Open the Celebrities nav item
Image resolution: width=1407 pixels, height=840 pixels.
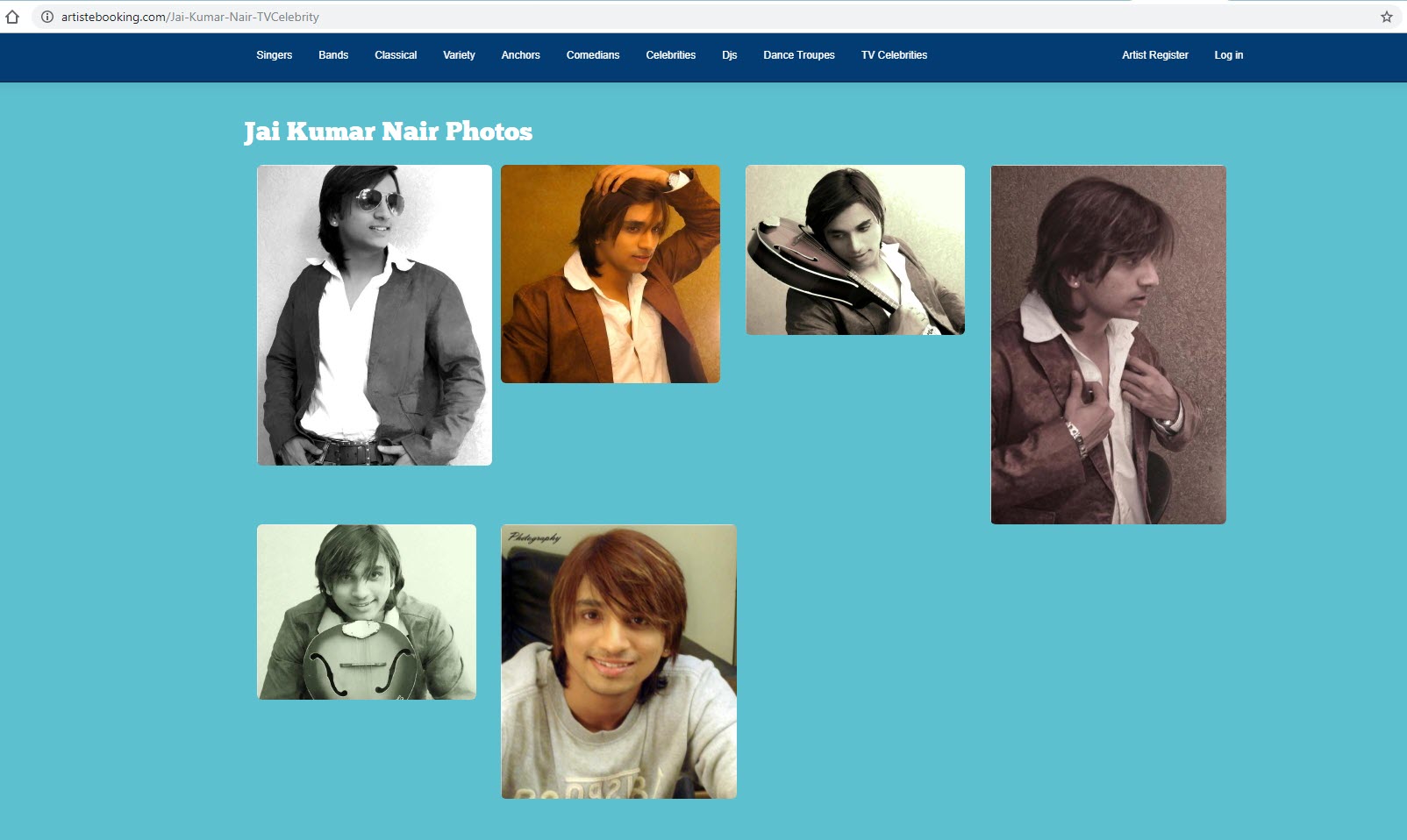pos(671,55)
